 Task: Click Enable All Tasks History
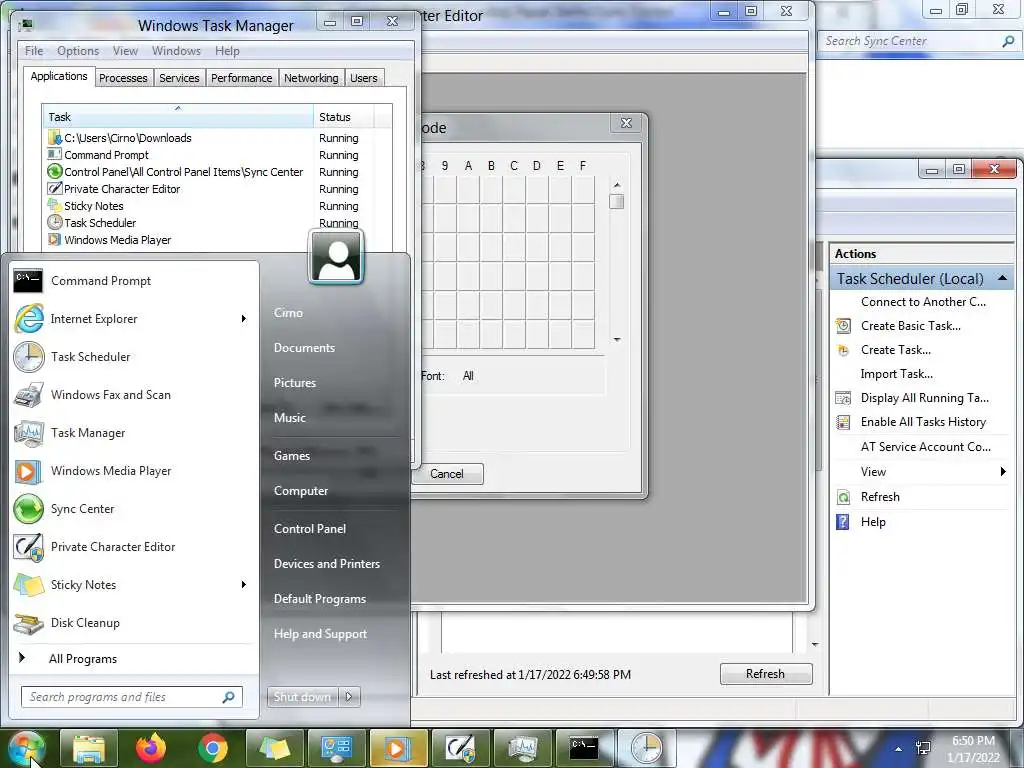(x=923, y=422)
